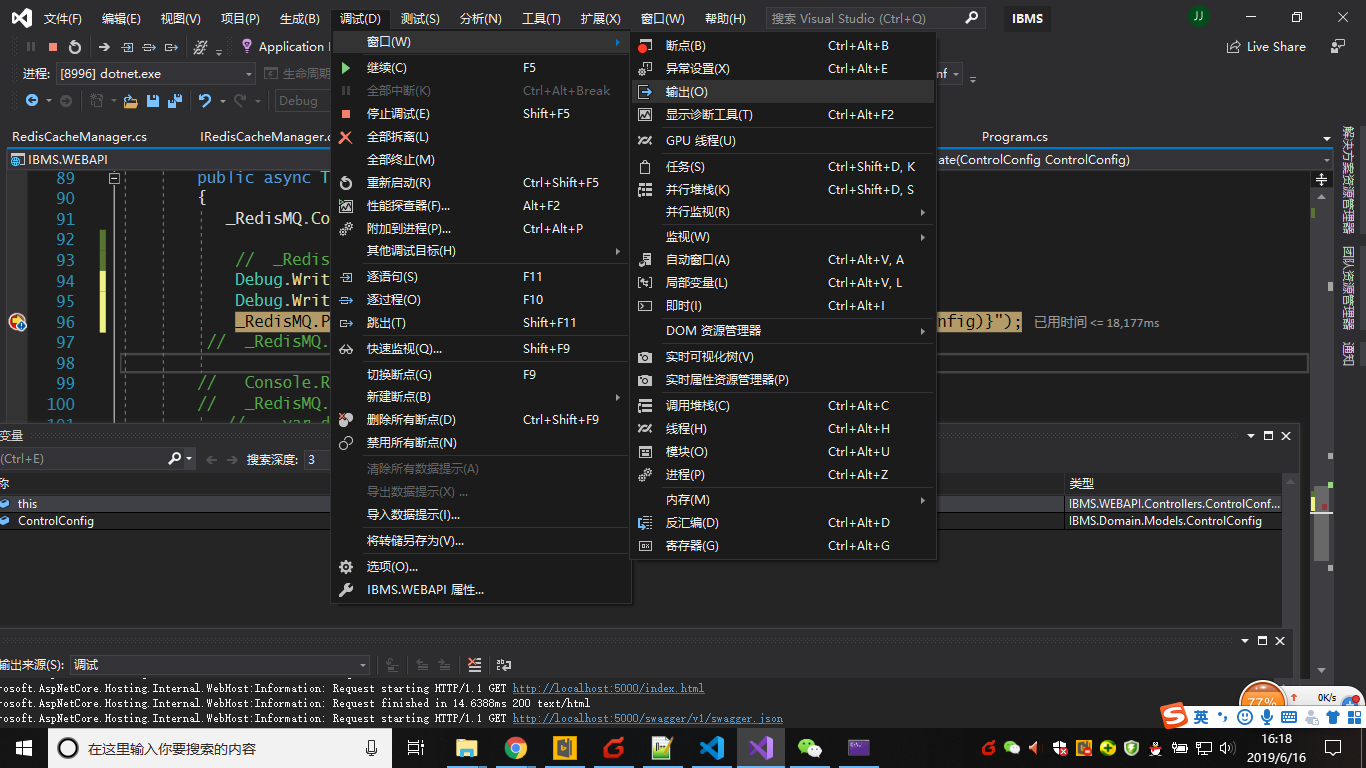Open the output source dropdown
The height and width of the screenshot is (768, 1366).
pos(220,665)
